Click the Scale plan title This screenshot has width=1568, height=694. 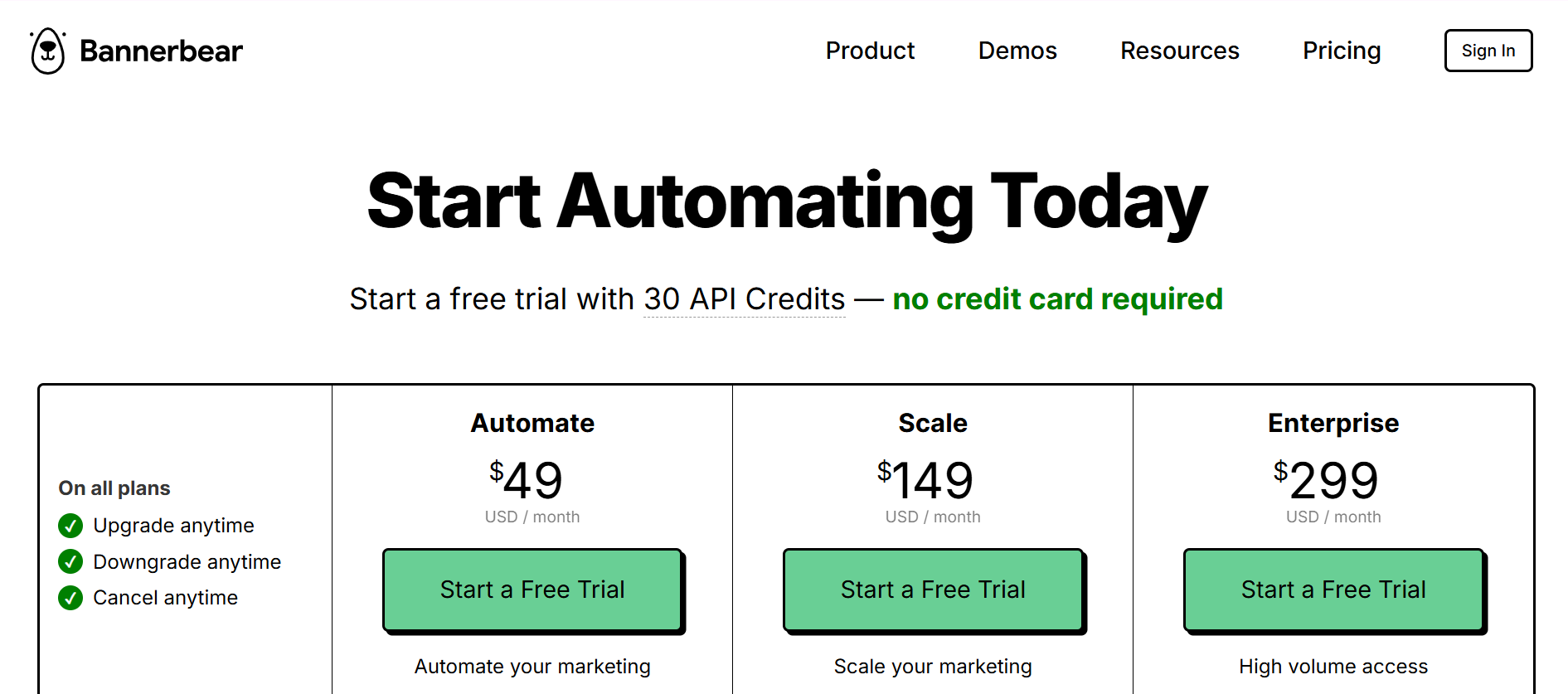pyautogui.click(x=933, y=423)
